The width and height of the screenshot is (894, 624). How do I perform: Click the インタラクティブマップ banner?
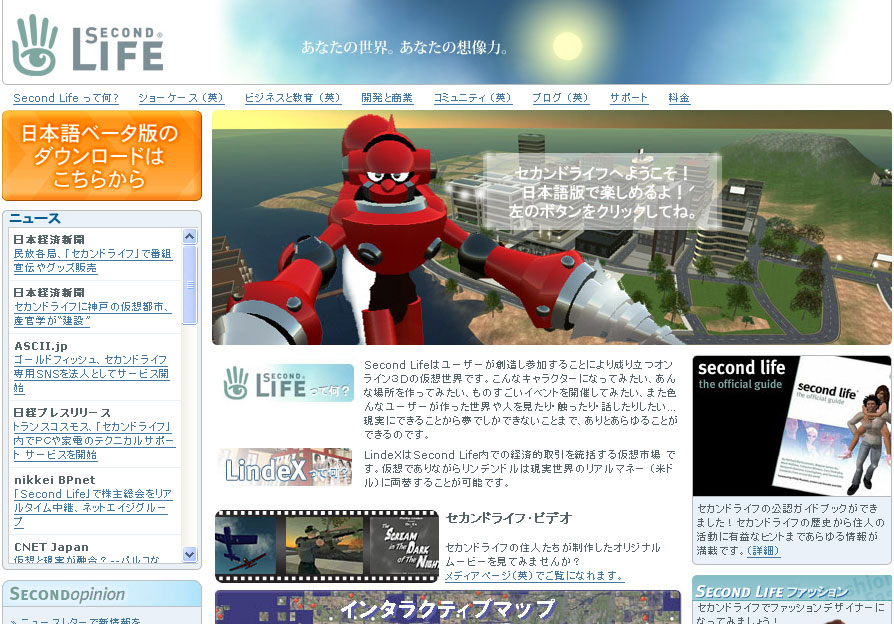click(448, 607)
